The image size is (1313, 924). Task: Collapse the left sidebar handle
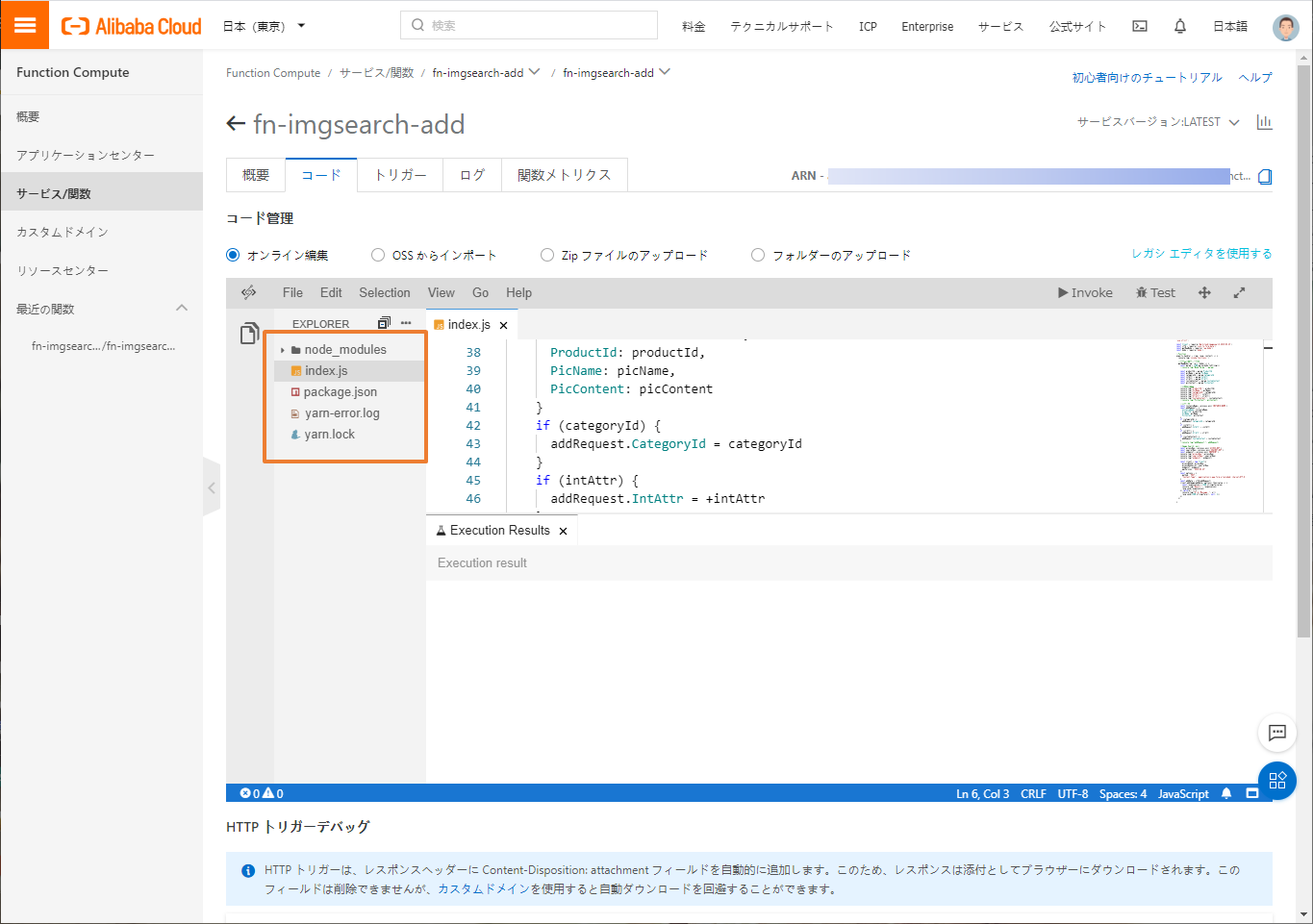[212, 487]
